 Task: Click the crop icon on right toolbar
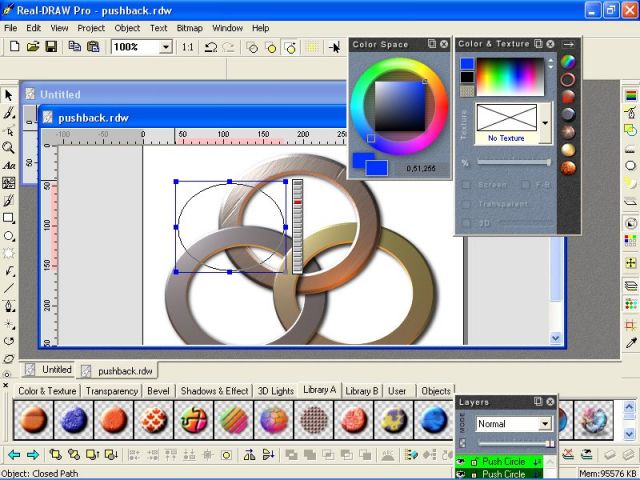tap(631, 325)
